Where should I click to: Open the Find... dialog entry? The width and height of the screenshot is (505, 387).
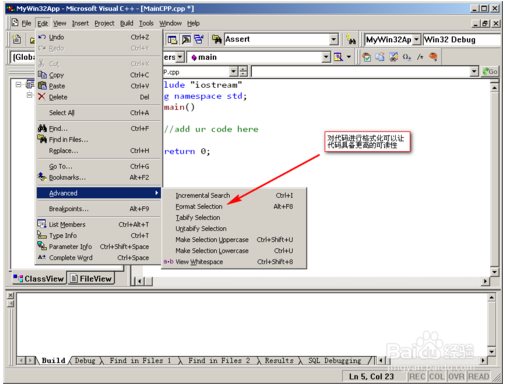coord(99,128)
